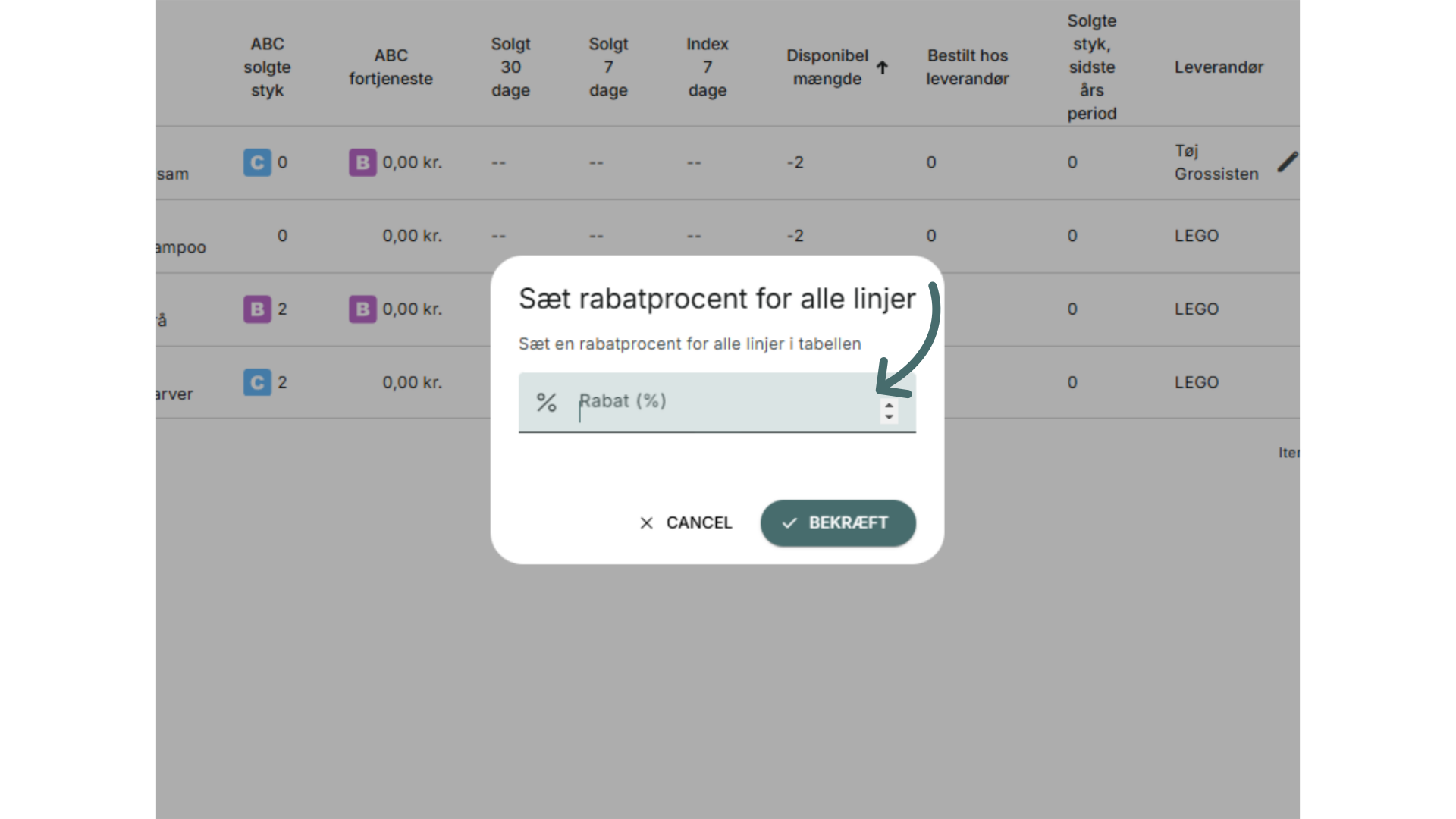Sort by the Bestilt hos leverandør column header

click(x=967, y=67)
